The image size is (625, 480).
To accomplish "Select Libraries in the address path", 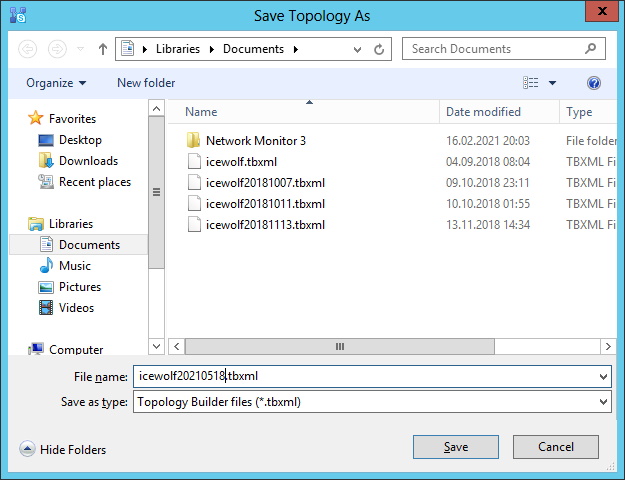I will coord(178,49).
